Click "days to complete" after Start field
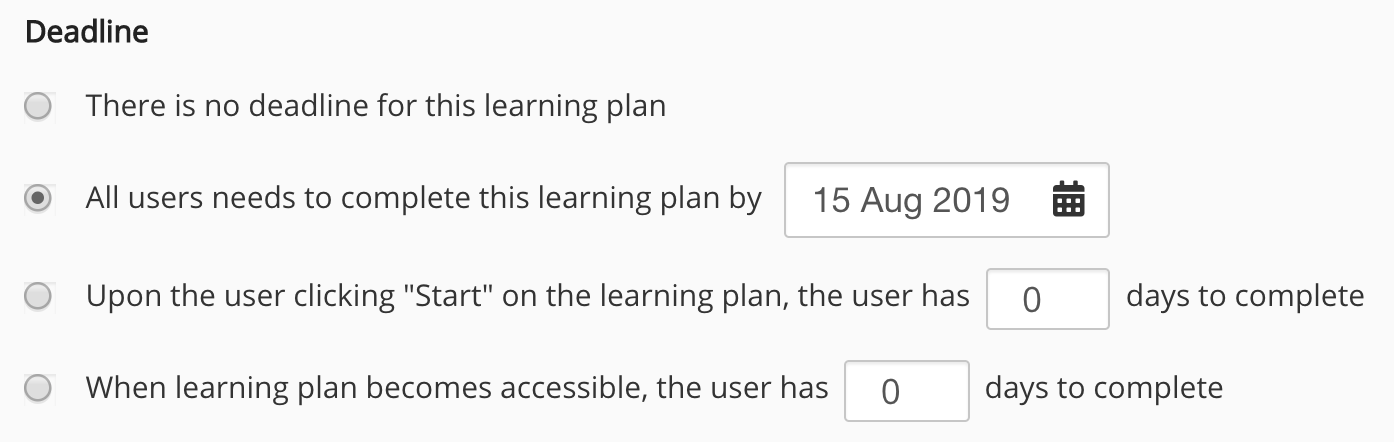This screenshot has height=442, width=1394. tap(1244, 296)
